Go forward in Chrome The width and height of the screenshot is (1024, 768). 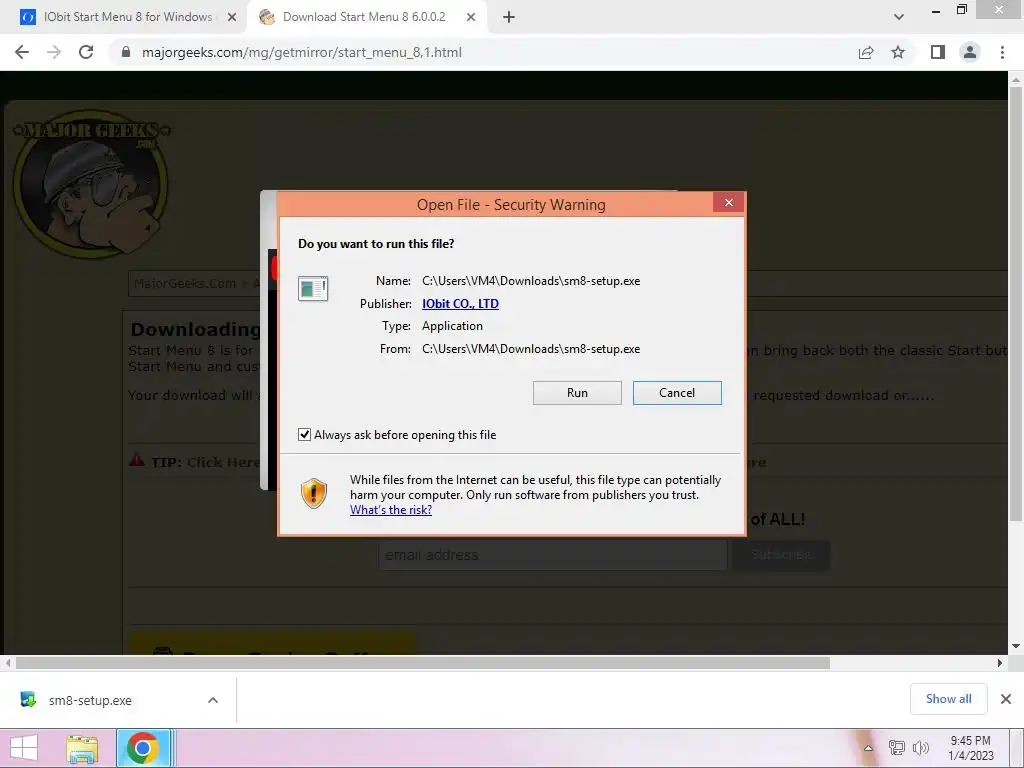54,52
